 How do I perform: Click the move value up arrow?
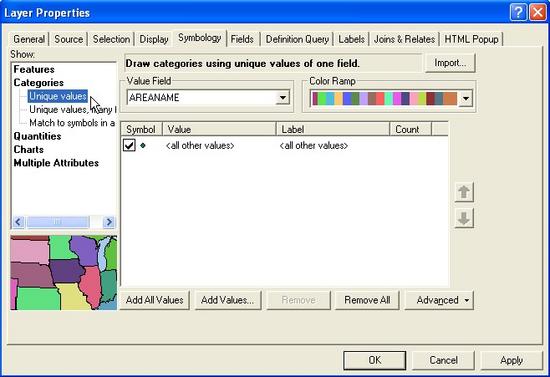click(x=464, y=192)
